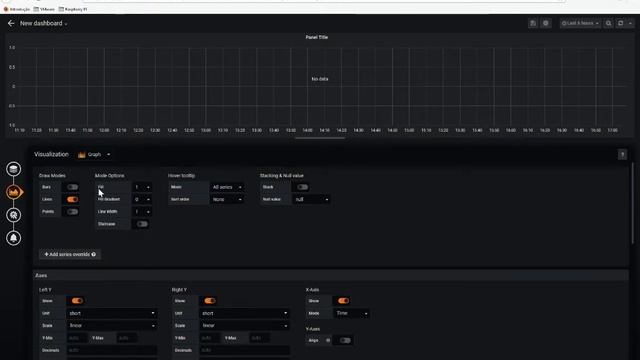
Task: Click the zoom out magnifier icon
Action: (x=608, y=23)
